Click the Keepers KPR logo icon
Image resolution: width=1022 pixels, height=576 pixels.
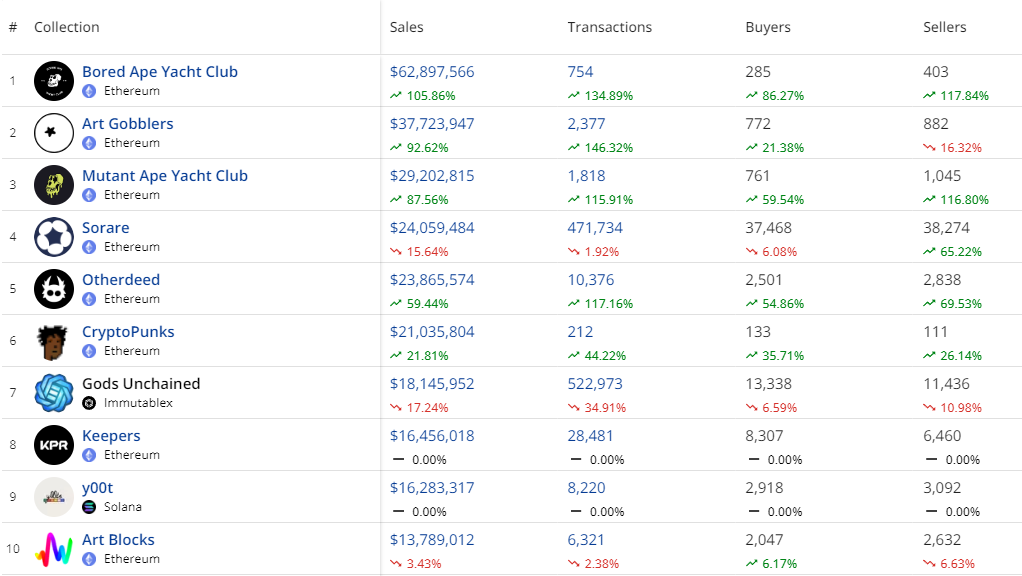pos(54,445)
